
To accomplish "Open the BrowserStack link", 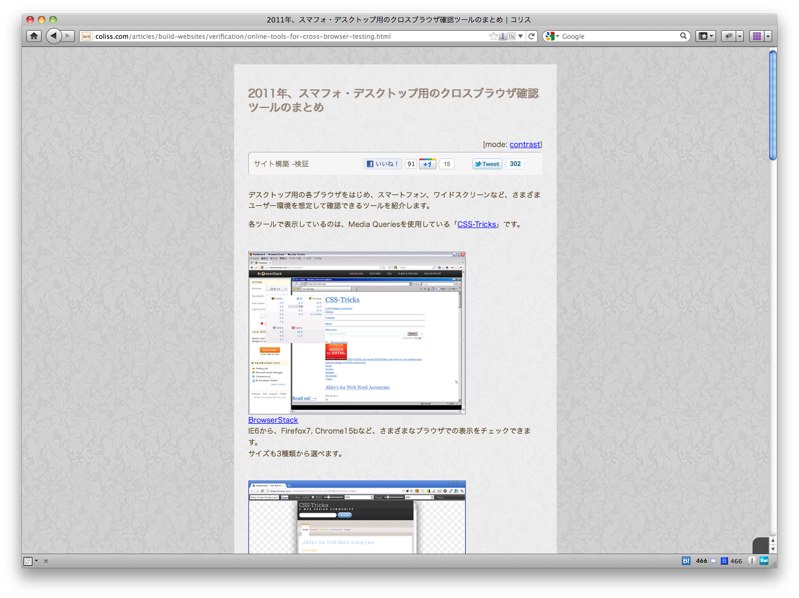I will [x=273, y=420].
